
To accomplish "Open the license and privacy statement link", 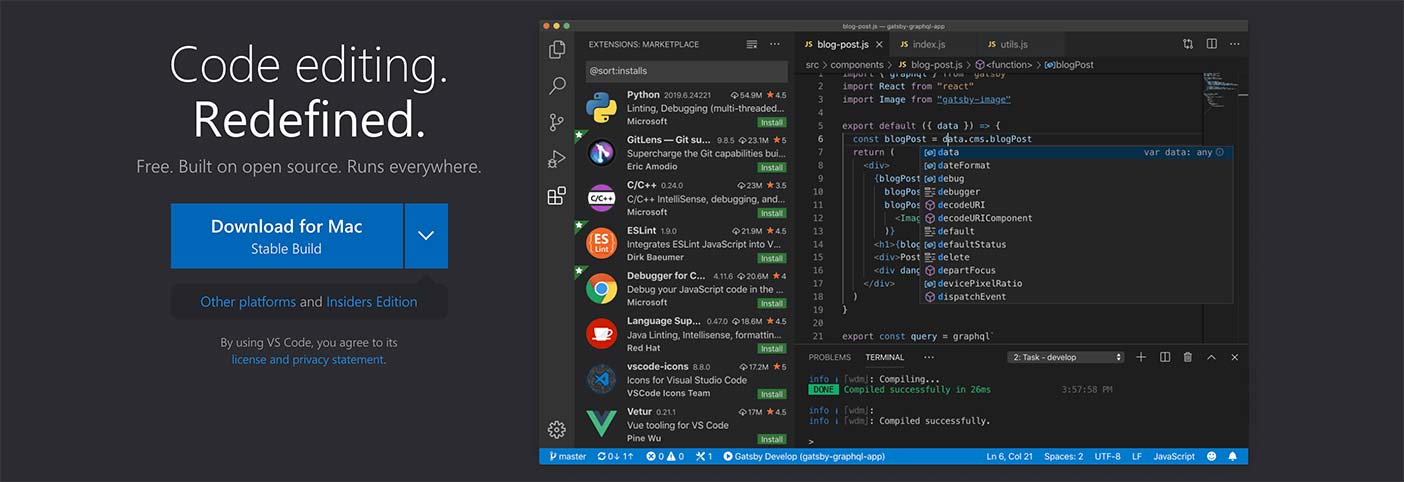I will [x=308, y=360].
